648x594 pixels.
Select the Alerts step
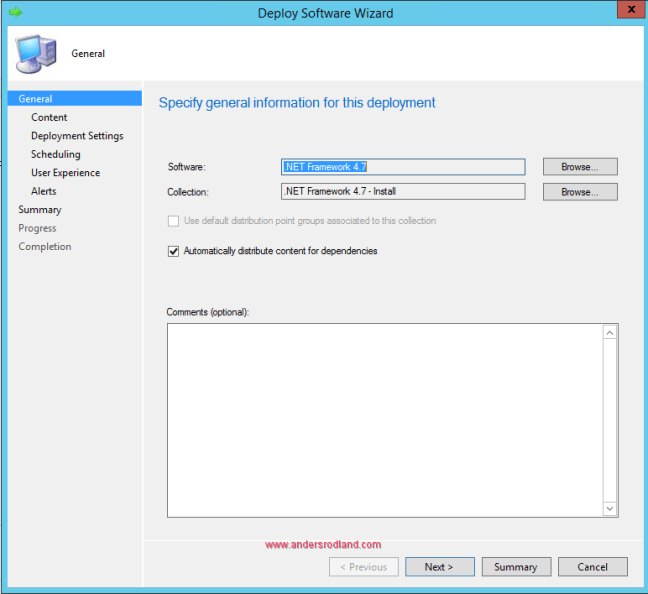pos(43,191)
